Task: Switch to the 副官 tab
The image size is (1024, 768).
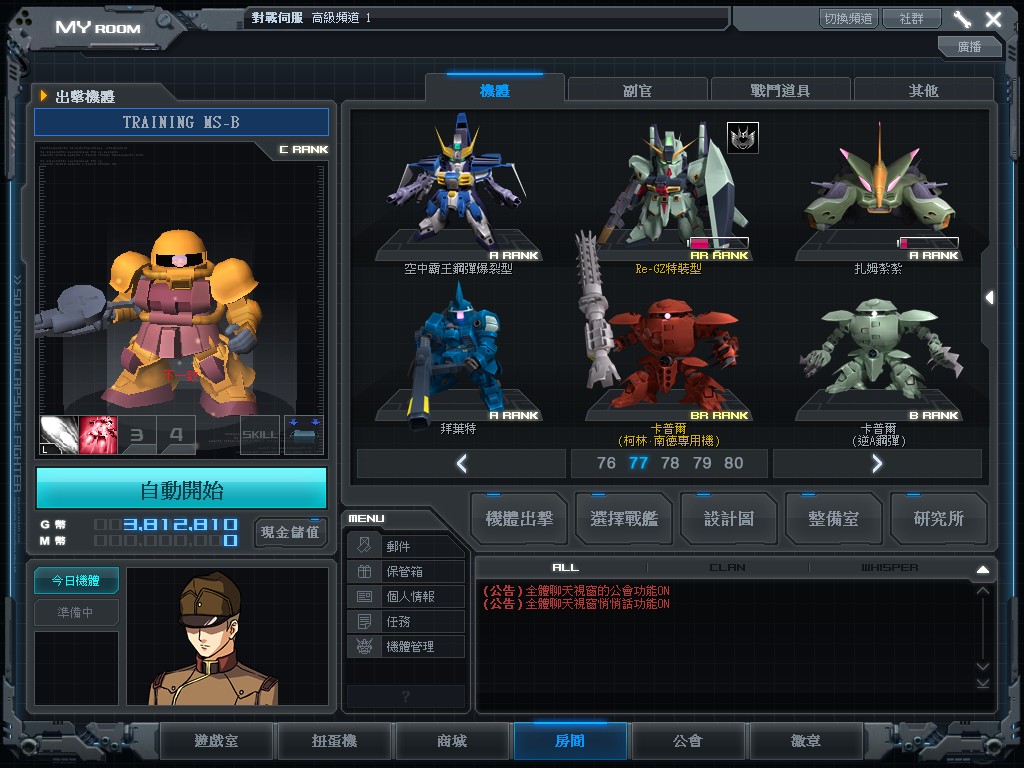Action: (637, 90)
